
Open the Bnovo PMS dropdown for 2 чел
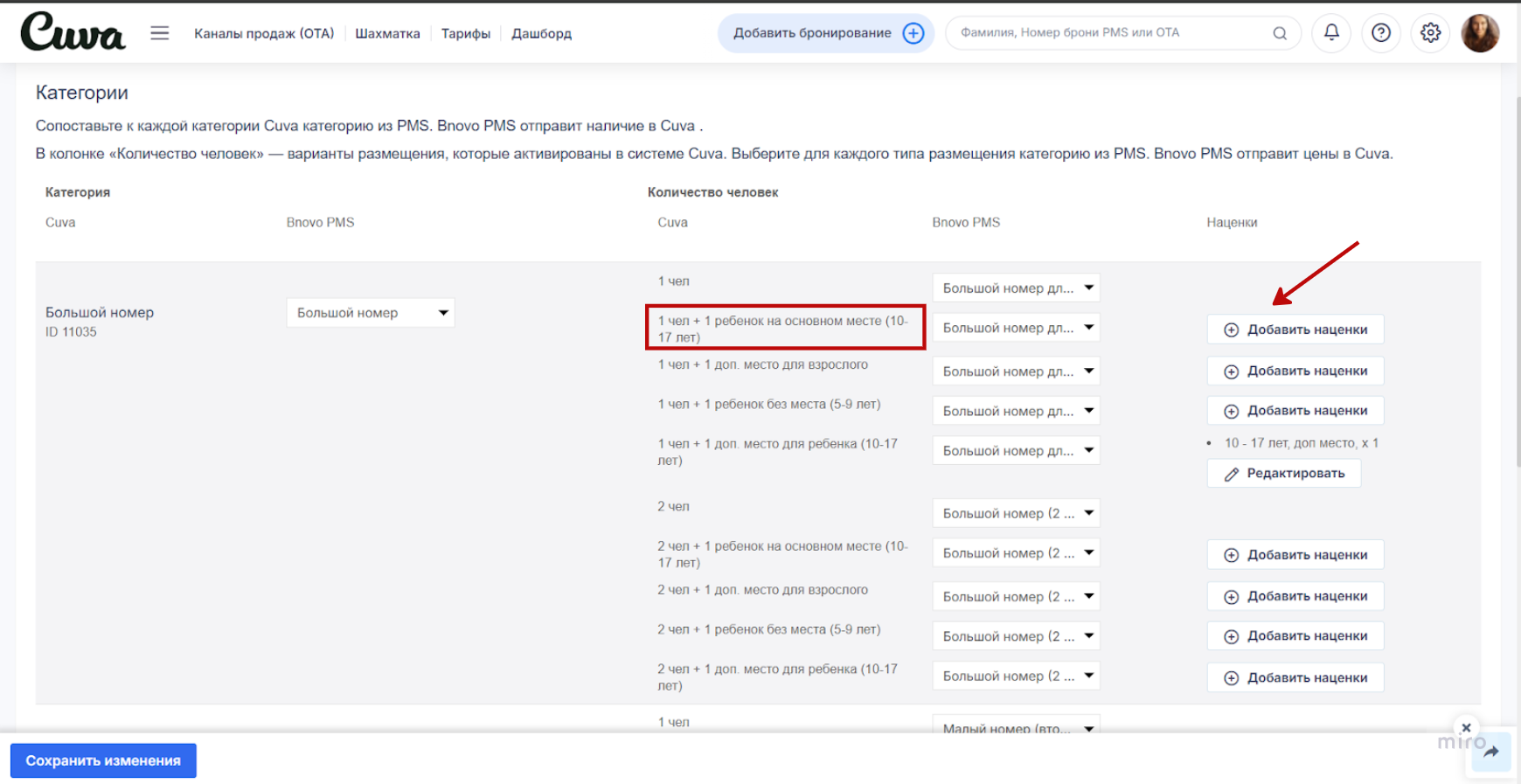pyautogui.click(x=1016, y=513)
